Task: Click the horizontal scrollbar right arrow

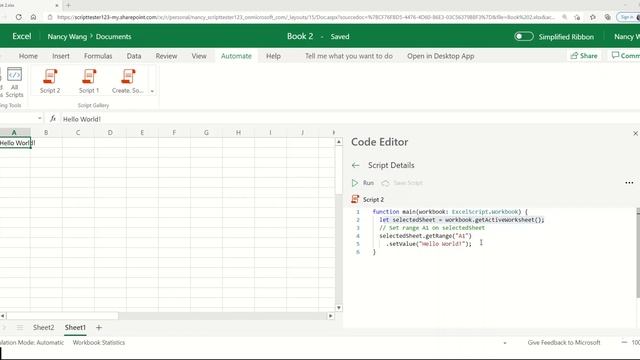Action: pyautogui.click(x=331, y=316)
